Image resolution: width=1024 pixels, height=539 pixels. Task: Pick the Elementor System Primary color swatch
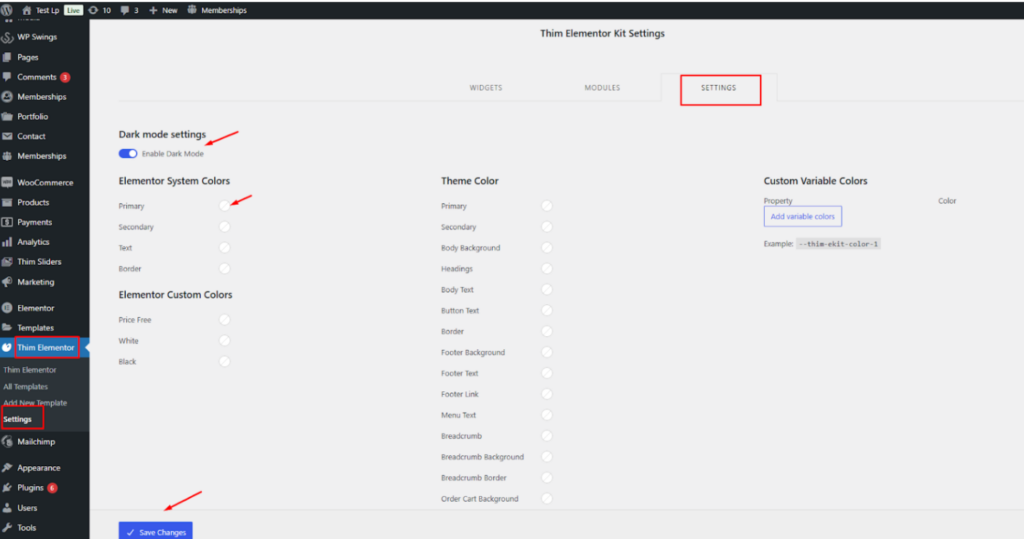click(225, 206)
